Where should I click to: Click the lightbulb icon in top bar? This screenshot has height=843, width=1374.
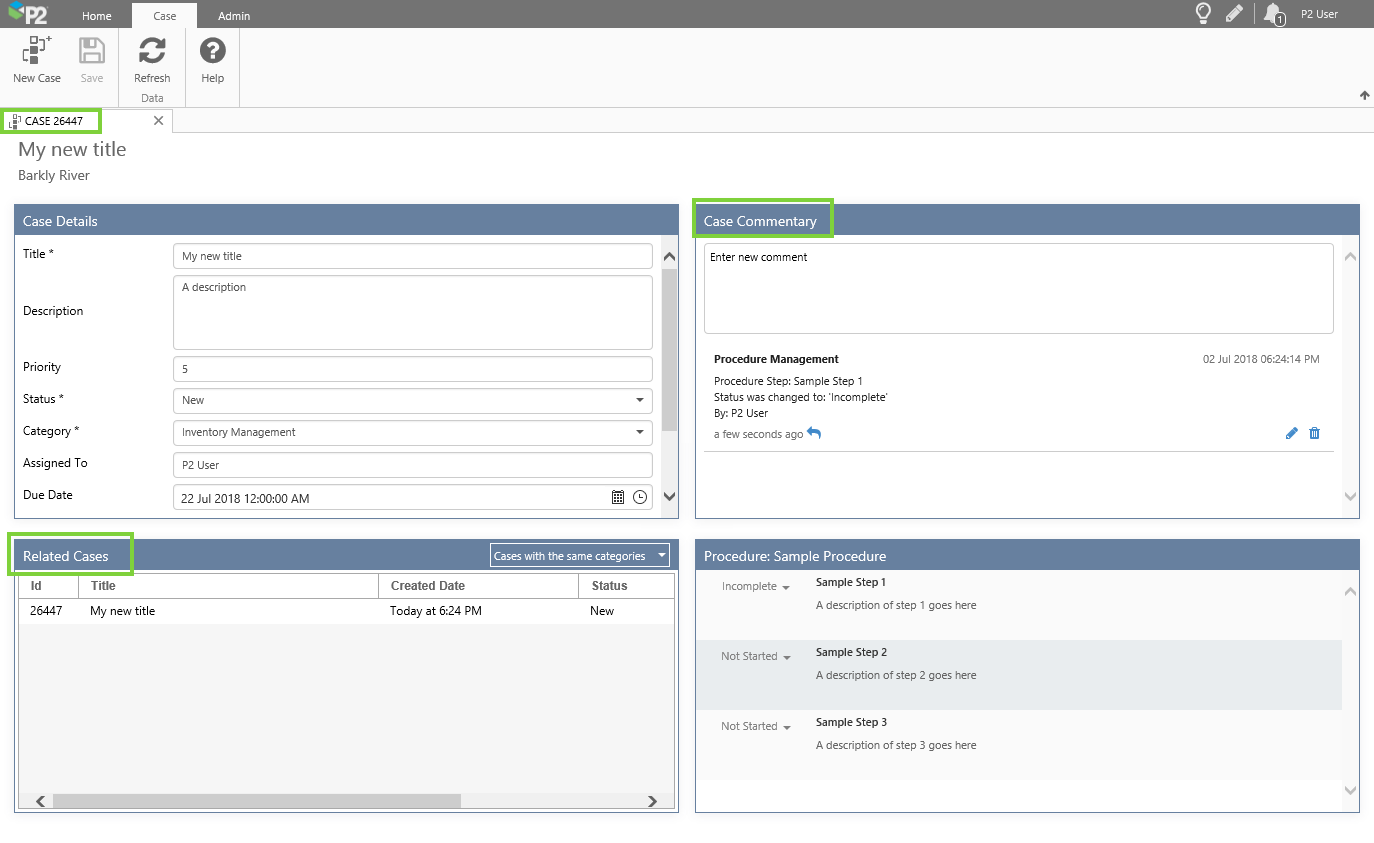coord(1204,13)
